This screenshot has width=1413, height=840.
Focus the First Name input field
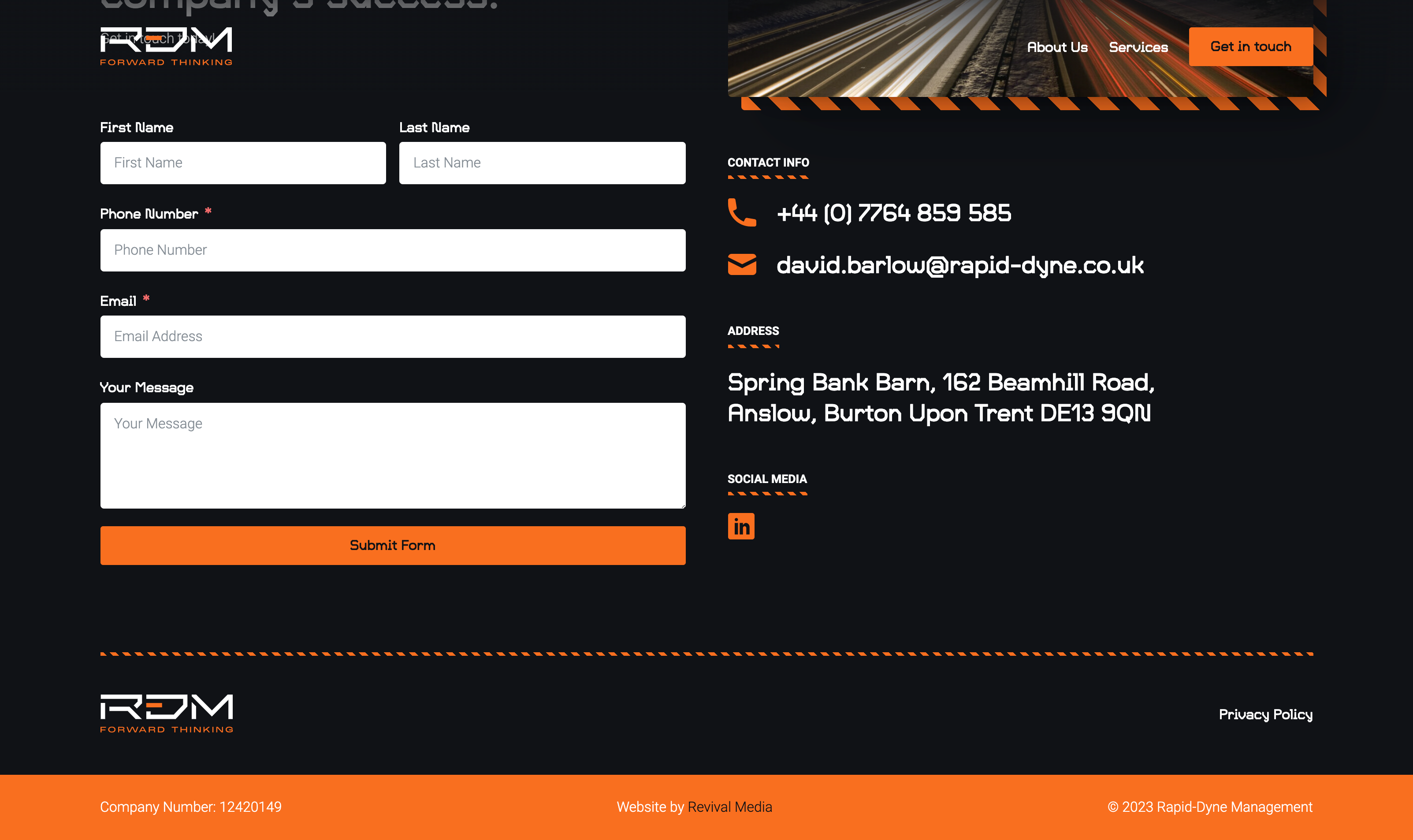point(243,163)
